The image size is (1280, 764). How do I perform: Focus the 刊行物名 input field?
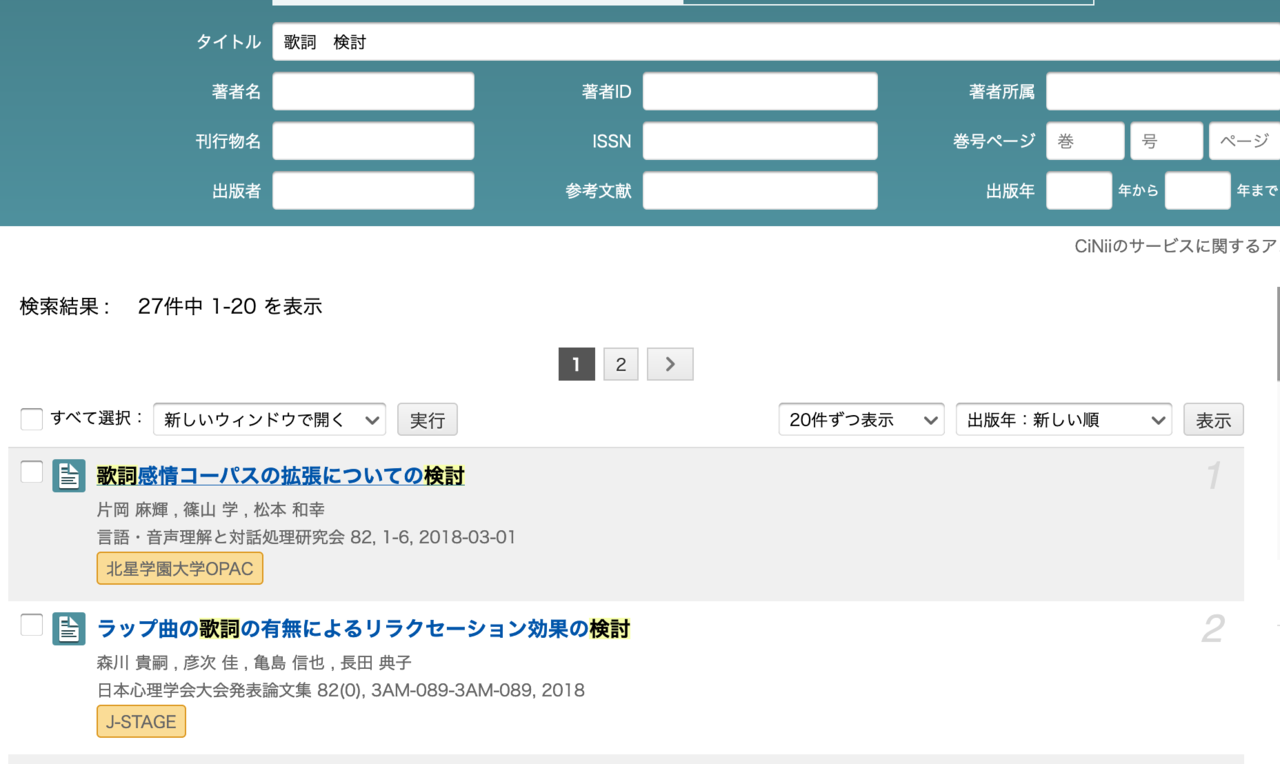pos(373,141)
